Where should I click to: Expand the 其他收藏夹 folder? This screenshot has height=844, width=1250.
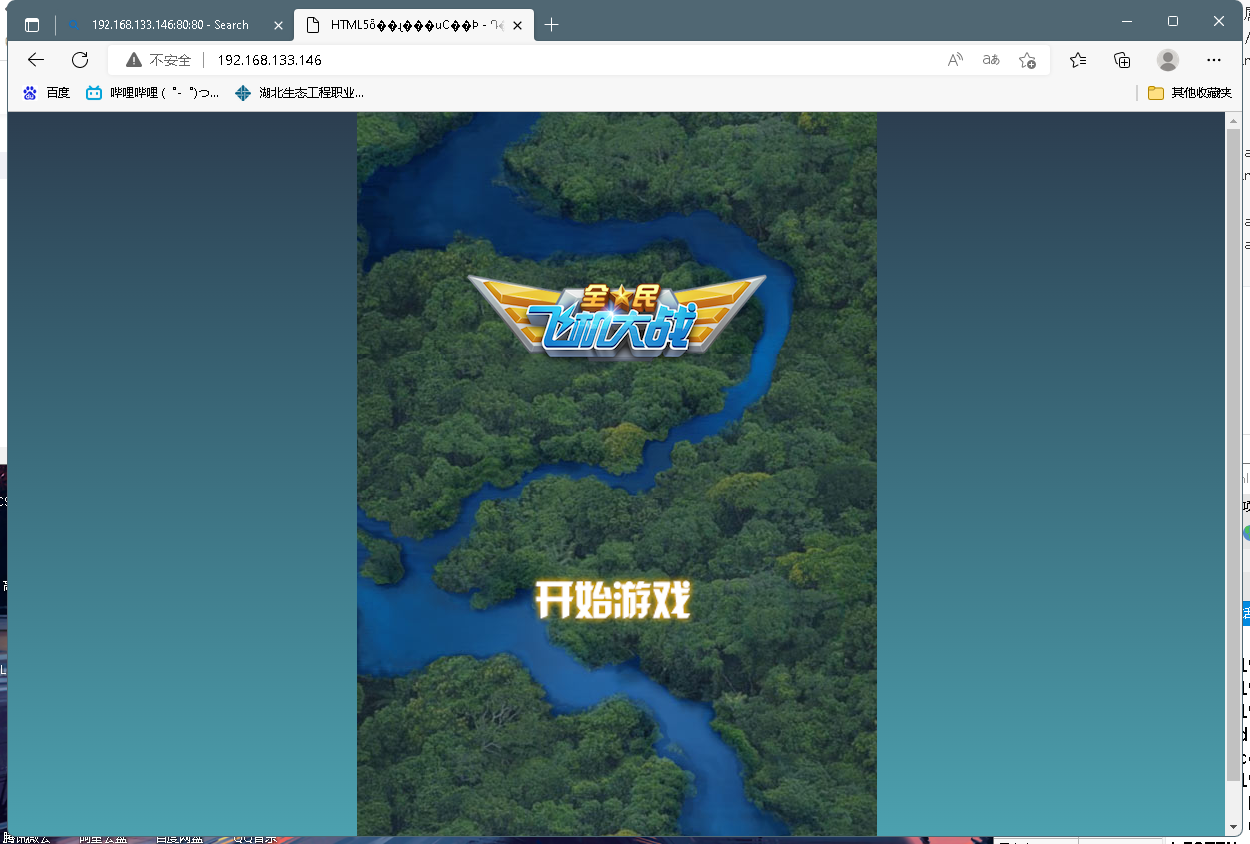(x=1189, y=93)
